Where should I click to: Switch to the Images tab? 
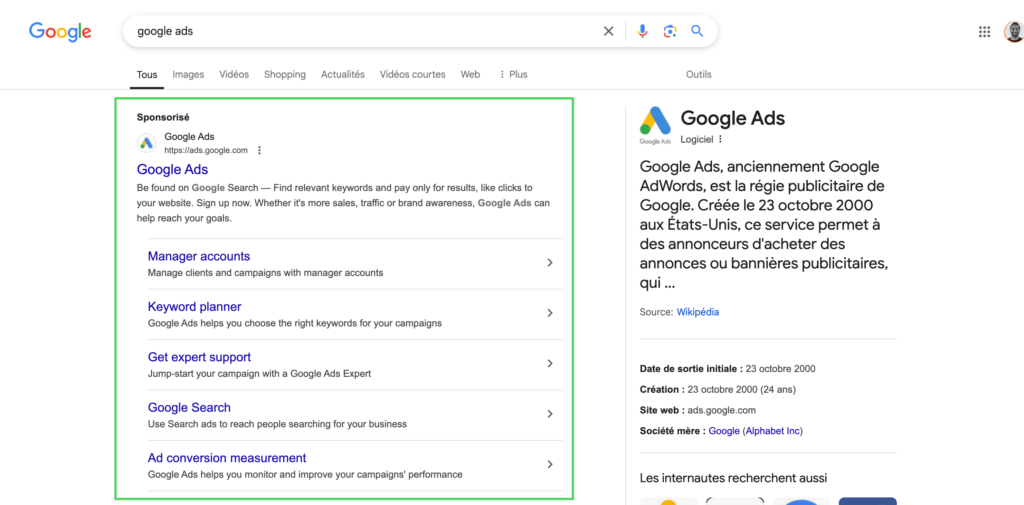pos(188,74)
